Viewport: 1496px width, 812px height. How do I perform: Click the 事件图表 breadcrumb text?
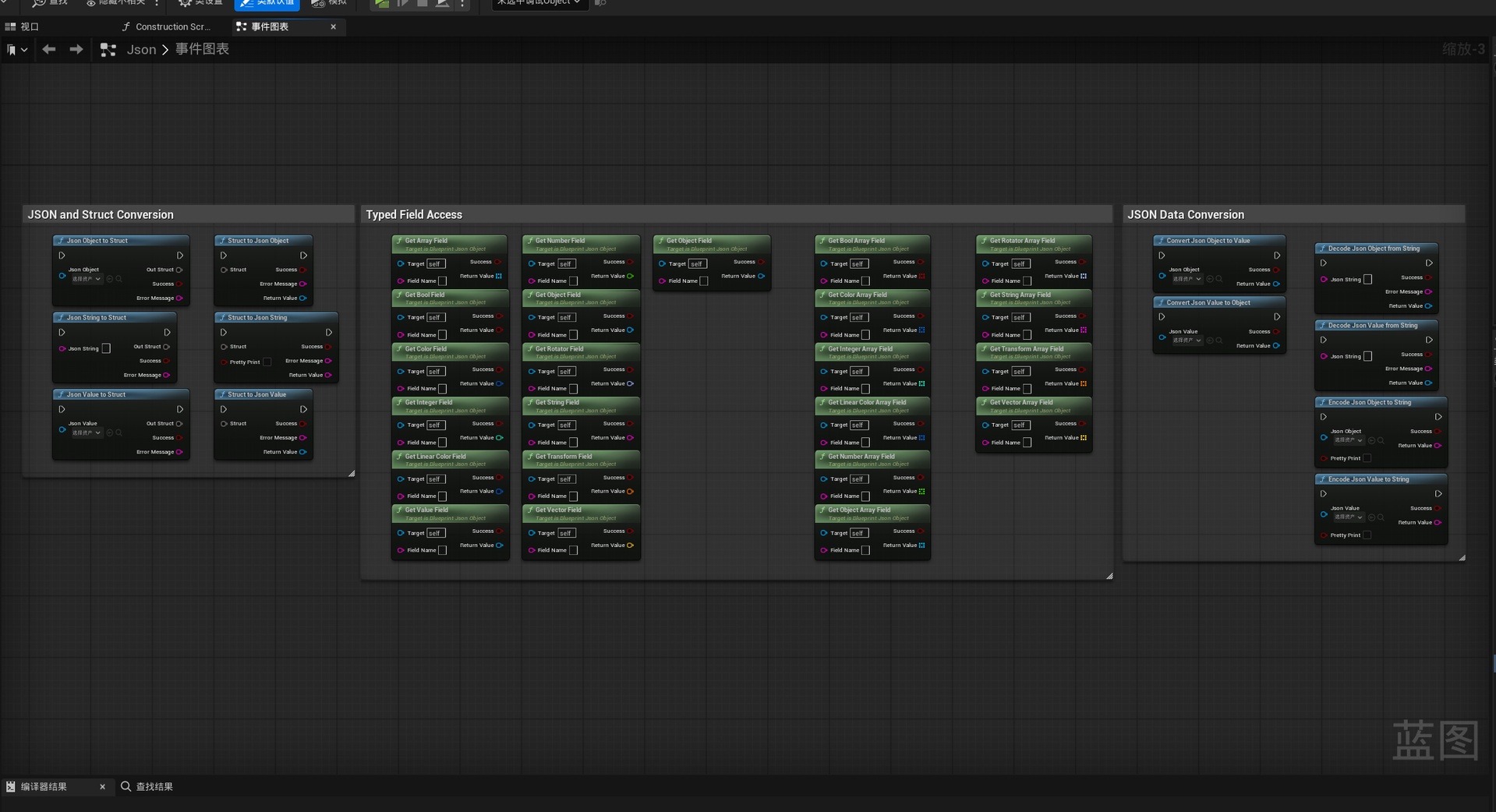click(x=202, y=49)
